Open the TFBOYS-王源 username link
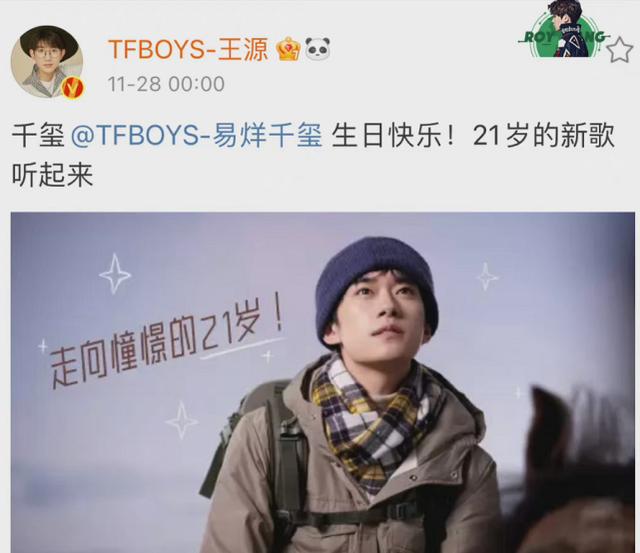 click(x=188, y=49)
